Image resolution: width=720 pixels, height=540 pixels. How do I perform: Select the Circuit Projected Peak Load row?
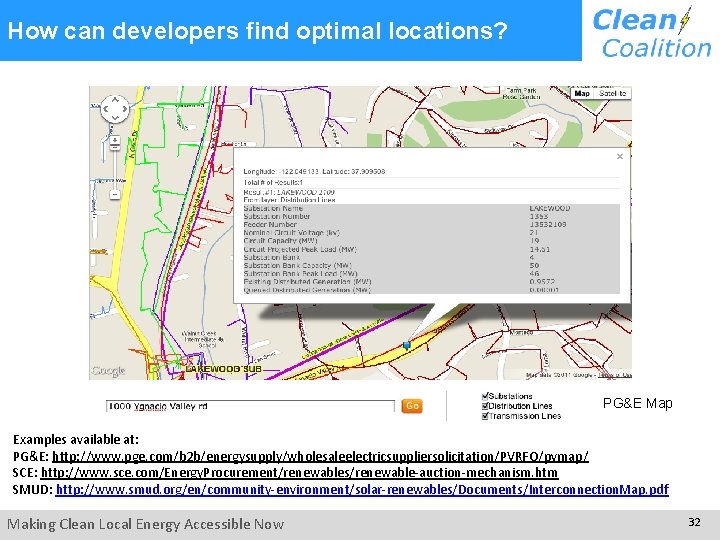[x=431, y=249]
